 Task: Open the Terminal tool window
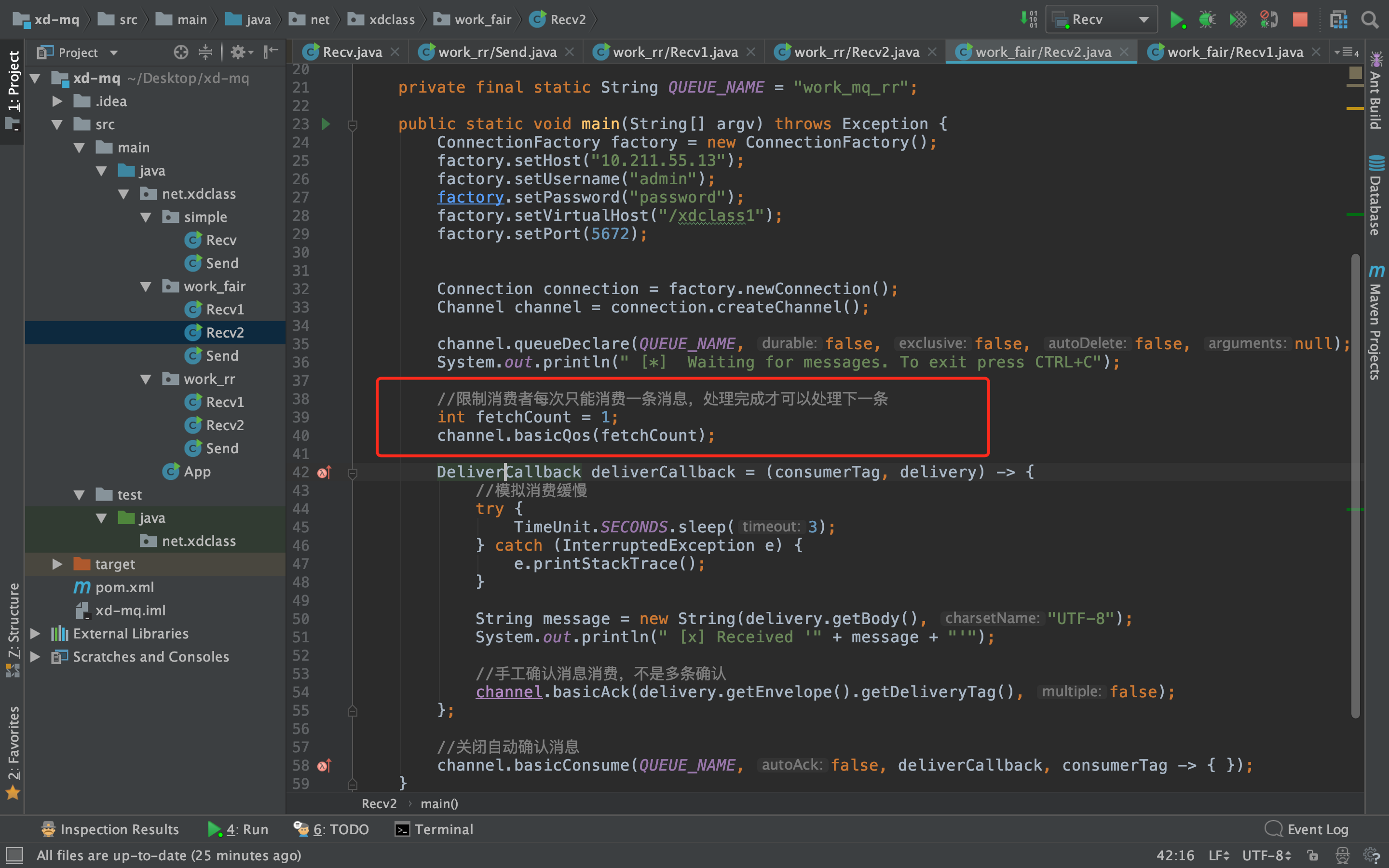435,829
